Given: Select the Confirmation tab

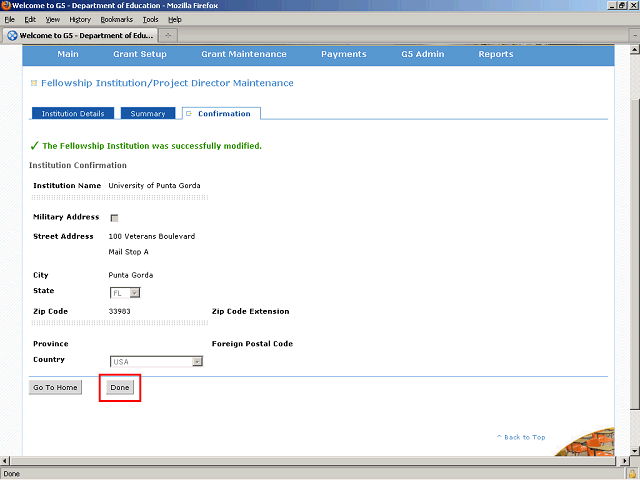Looking at the screenshot, I should pos(221,113).
